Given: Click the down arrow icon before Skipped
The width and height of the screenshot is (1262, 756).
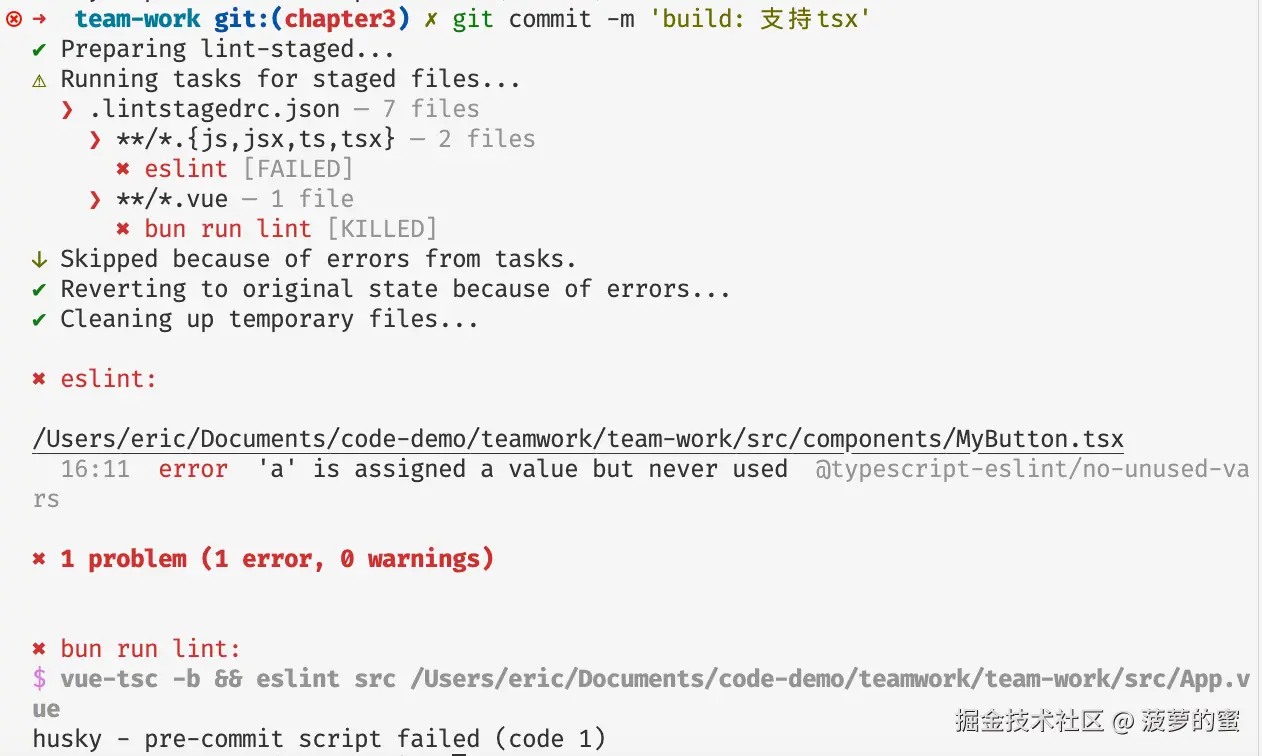Looking at the screenshot, I should [x=39, y=259].
